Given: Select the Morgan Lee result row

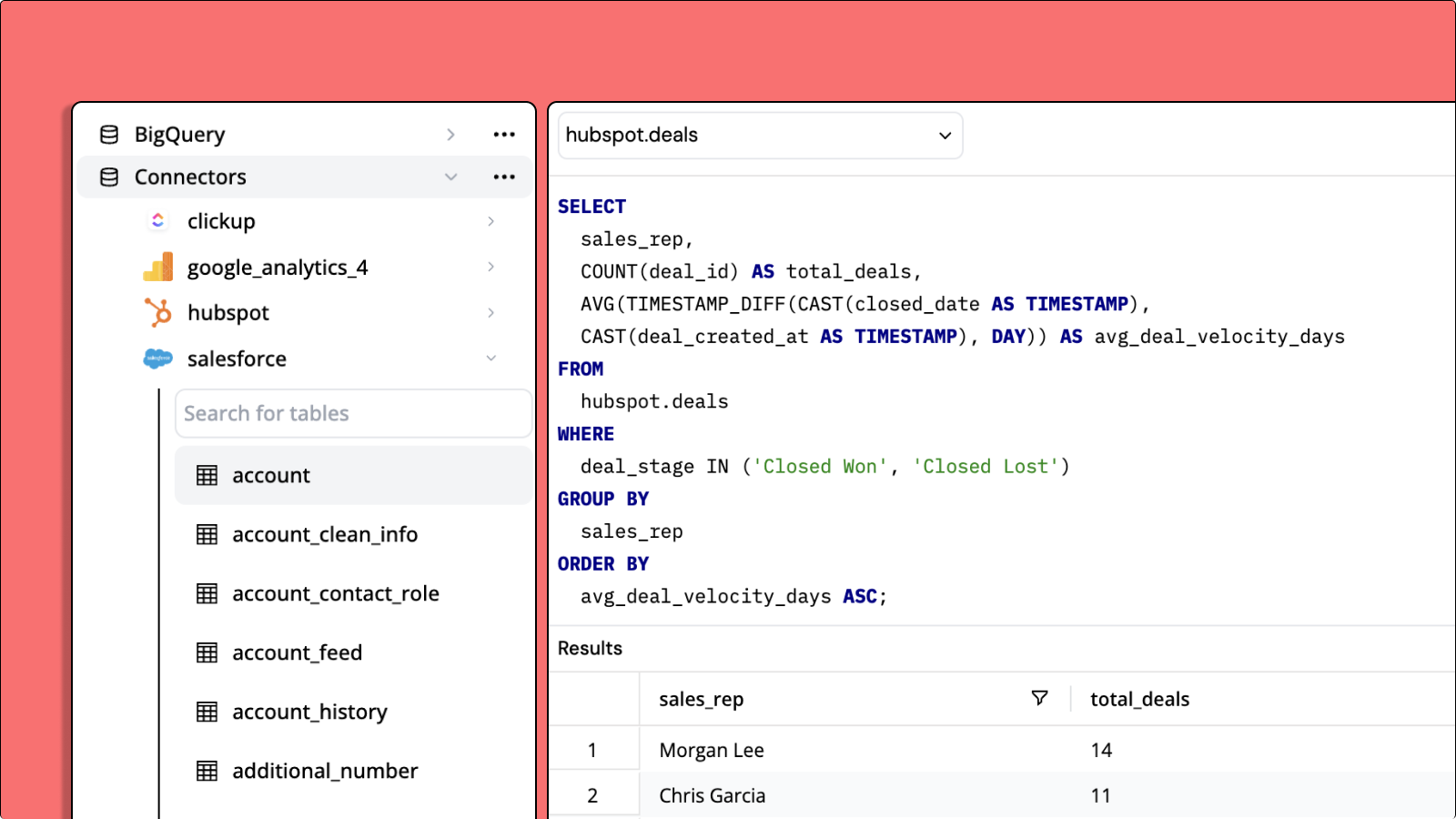Looking at the screenshot, I should tap(712, 750).
